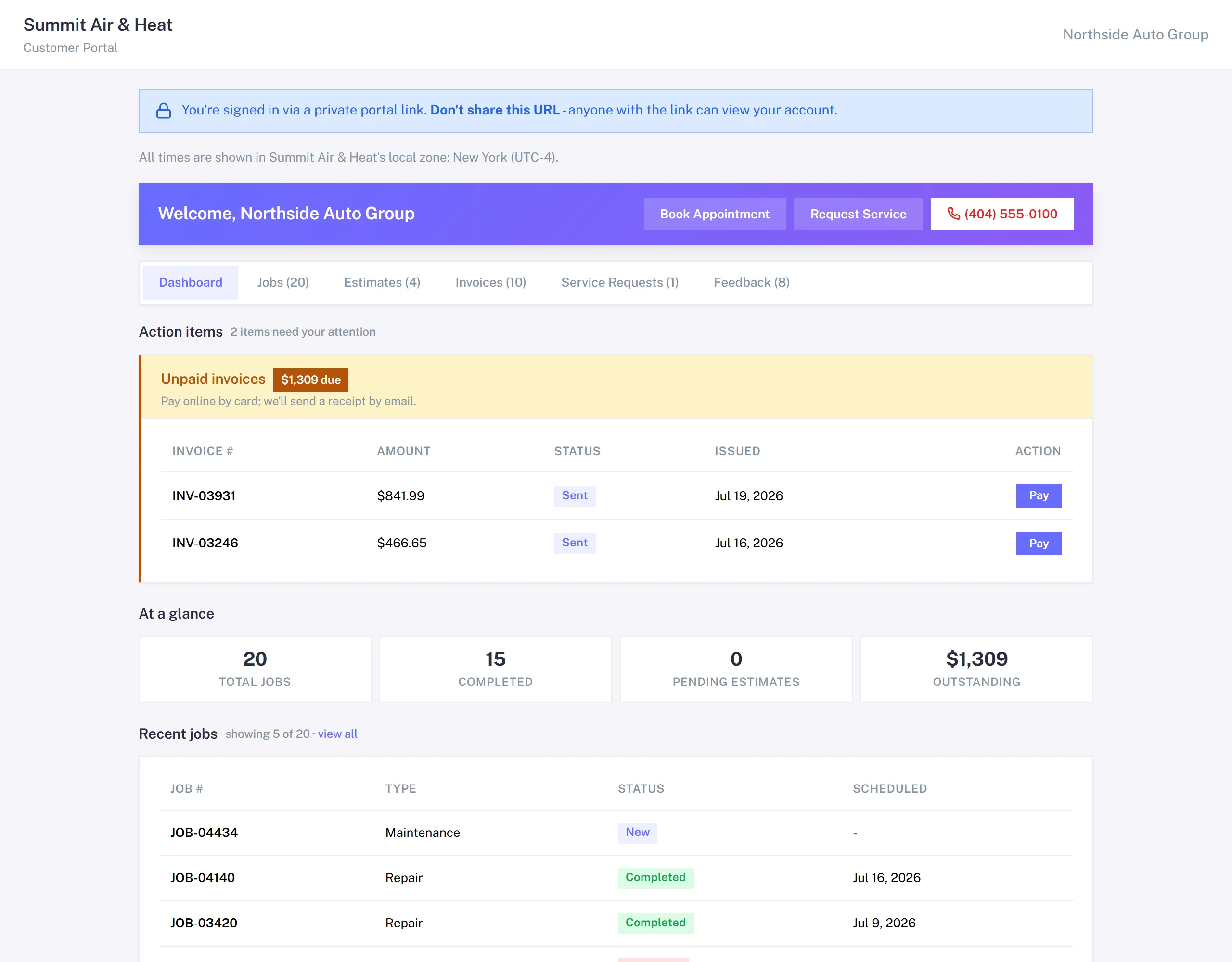The width and height of the screenshot is (1232, 962).
Task: Click the phone icon beside (404) 555-0100
Action: [953, 214]
